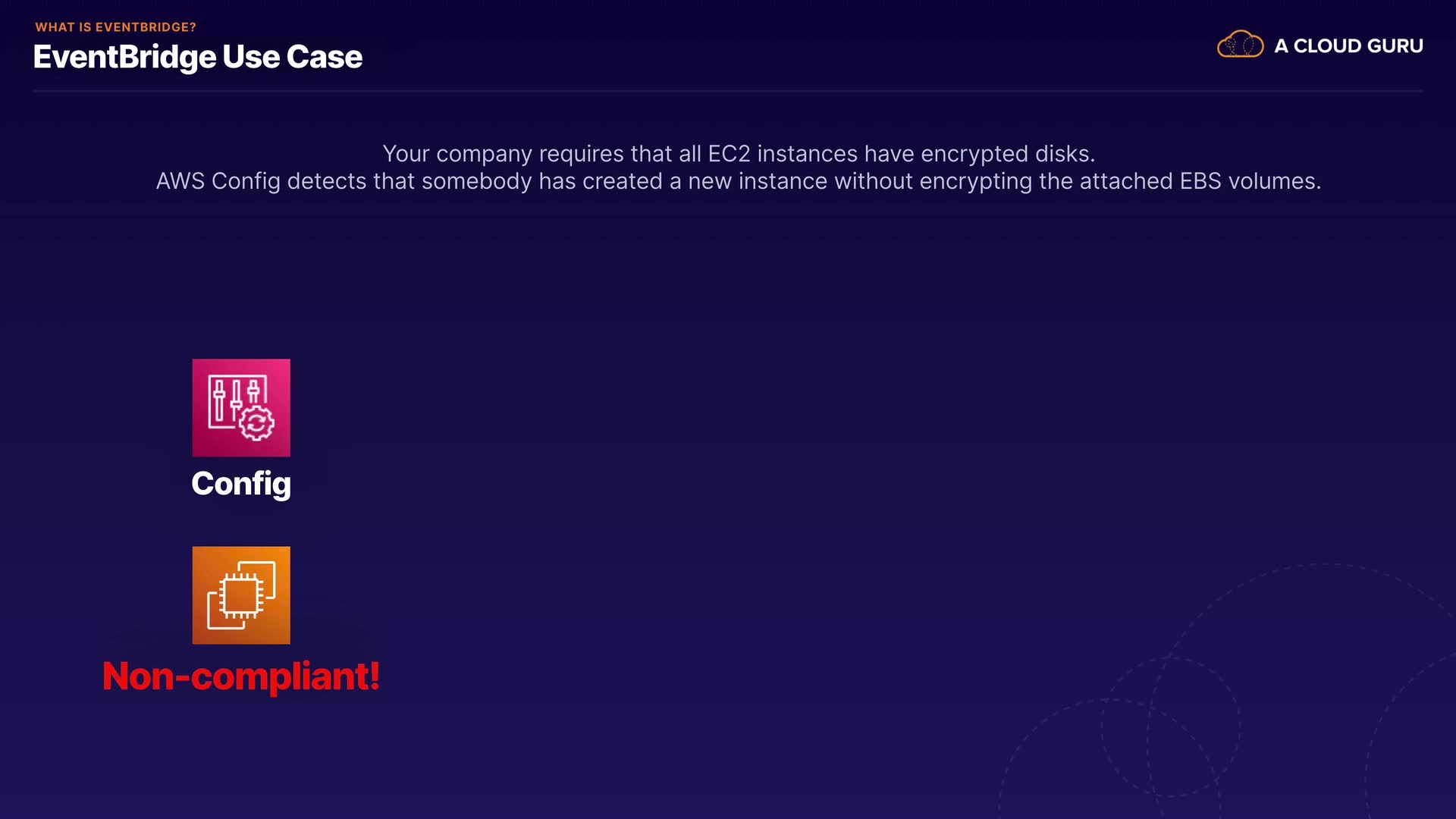Click "AWS Config" starting the second sentence
1456x819 pixels.
pyautogui.click(x=218, y=181)
